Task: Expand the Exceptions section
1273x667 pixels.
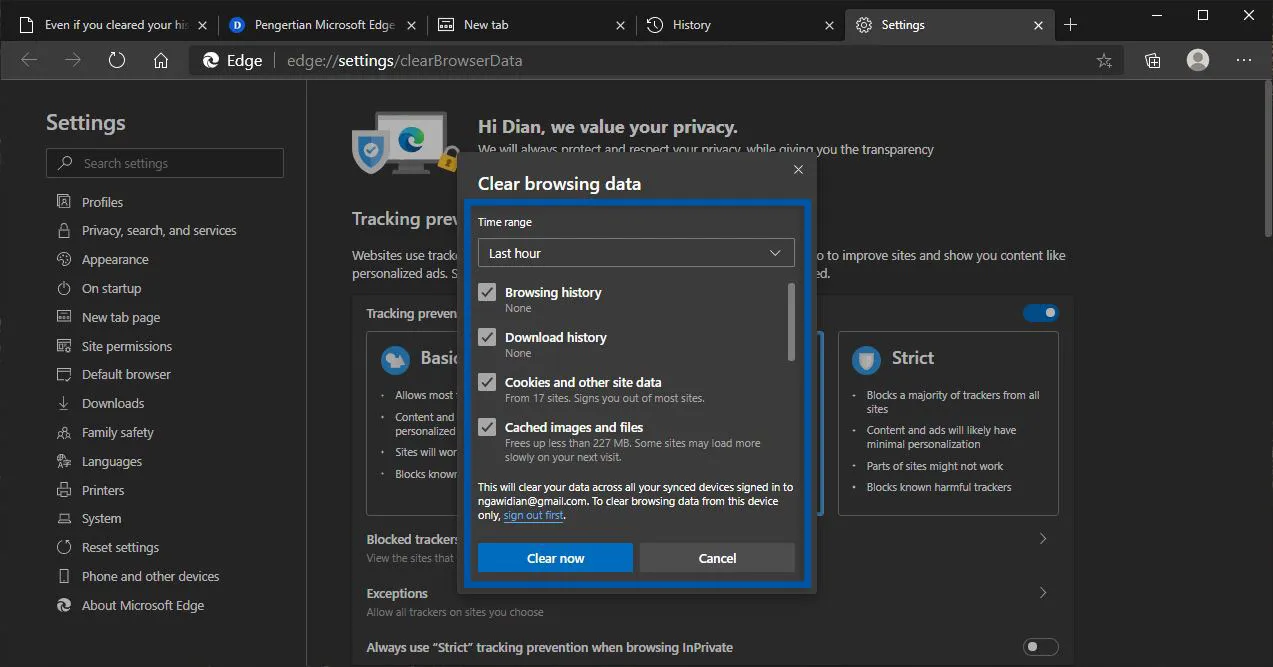Action: tap(1042, 592)
